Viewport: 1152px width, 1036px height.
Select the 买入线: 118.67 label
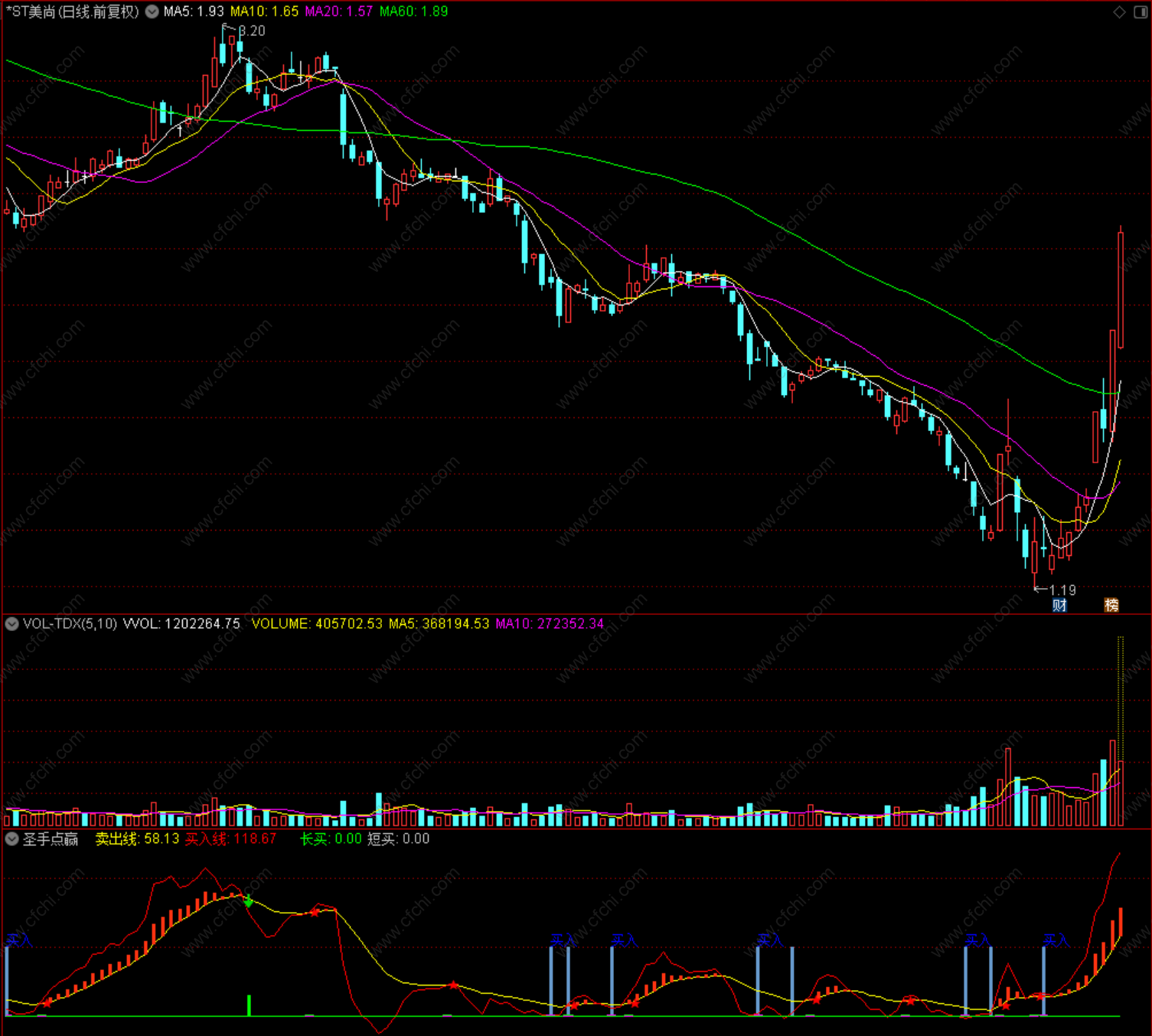point(230,839)
